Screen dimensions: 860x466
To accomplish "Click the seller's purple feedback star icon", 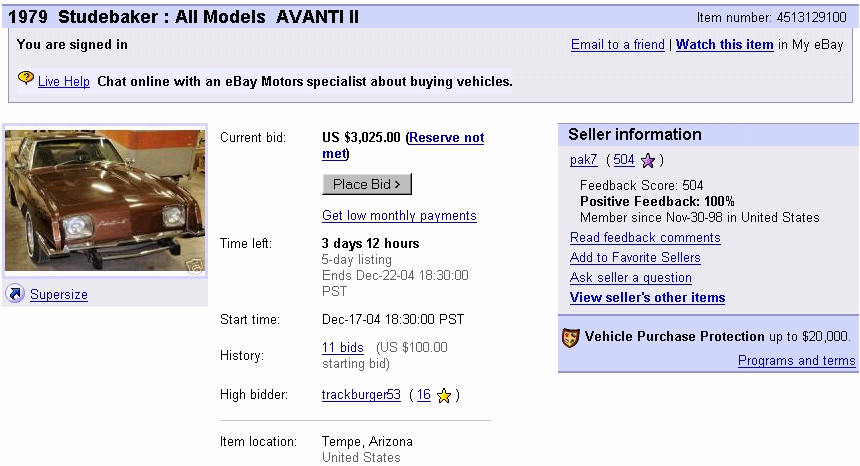I will (x=648, y=160).
